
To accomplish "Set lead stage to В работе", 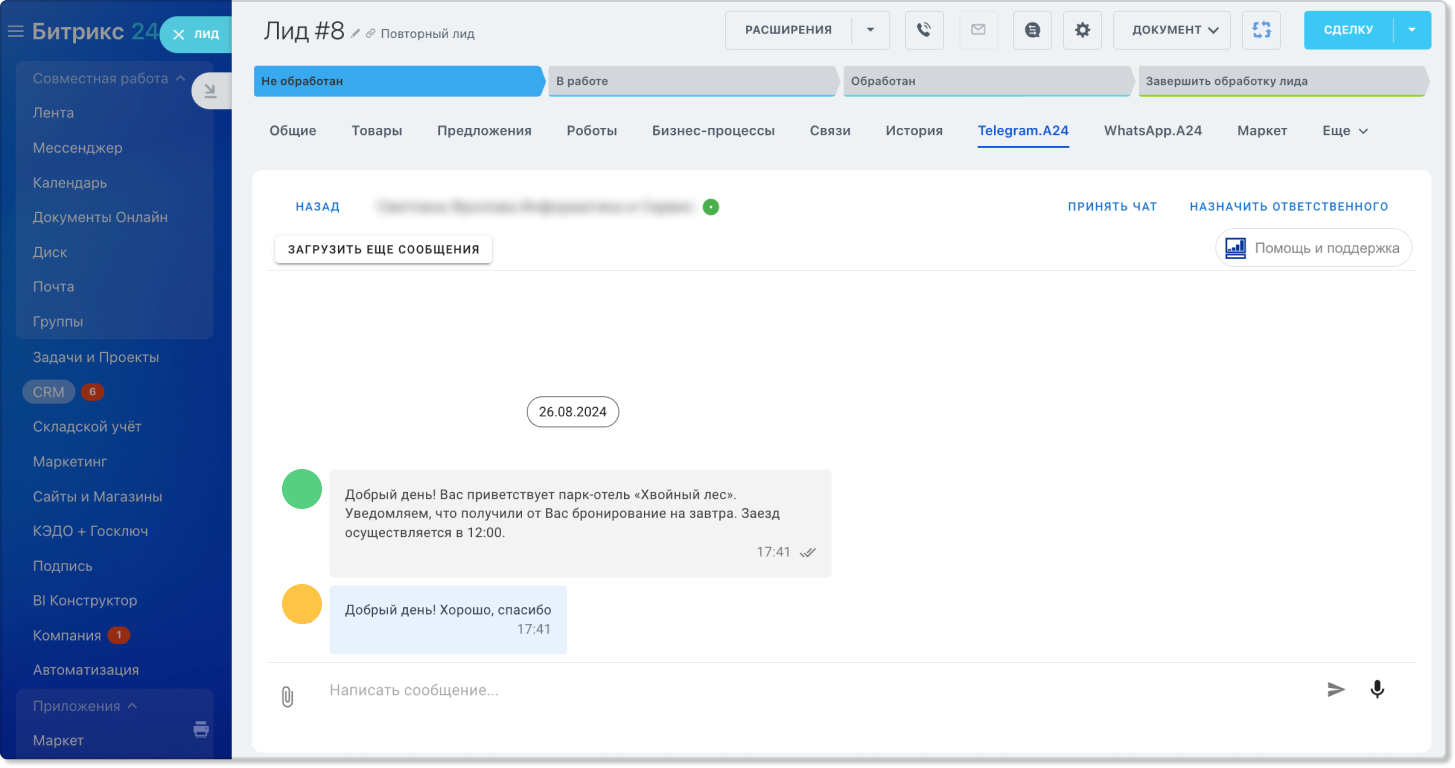I will click(x=690, y=81).
